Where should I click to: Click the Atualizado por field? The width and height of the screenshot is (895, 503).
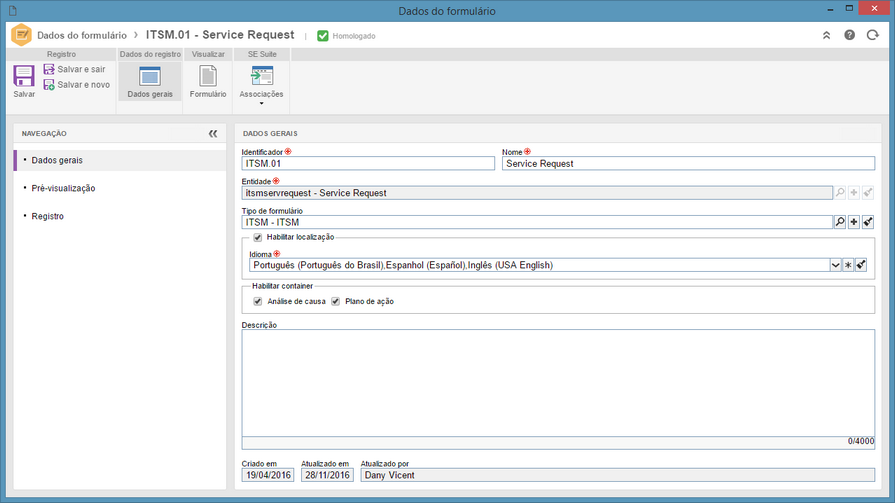tap(618, 475)
